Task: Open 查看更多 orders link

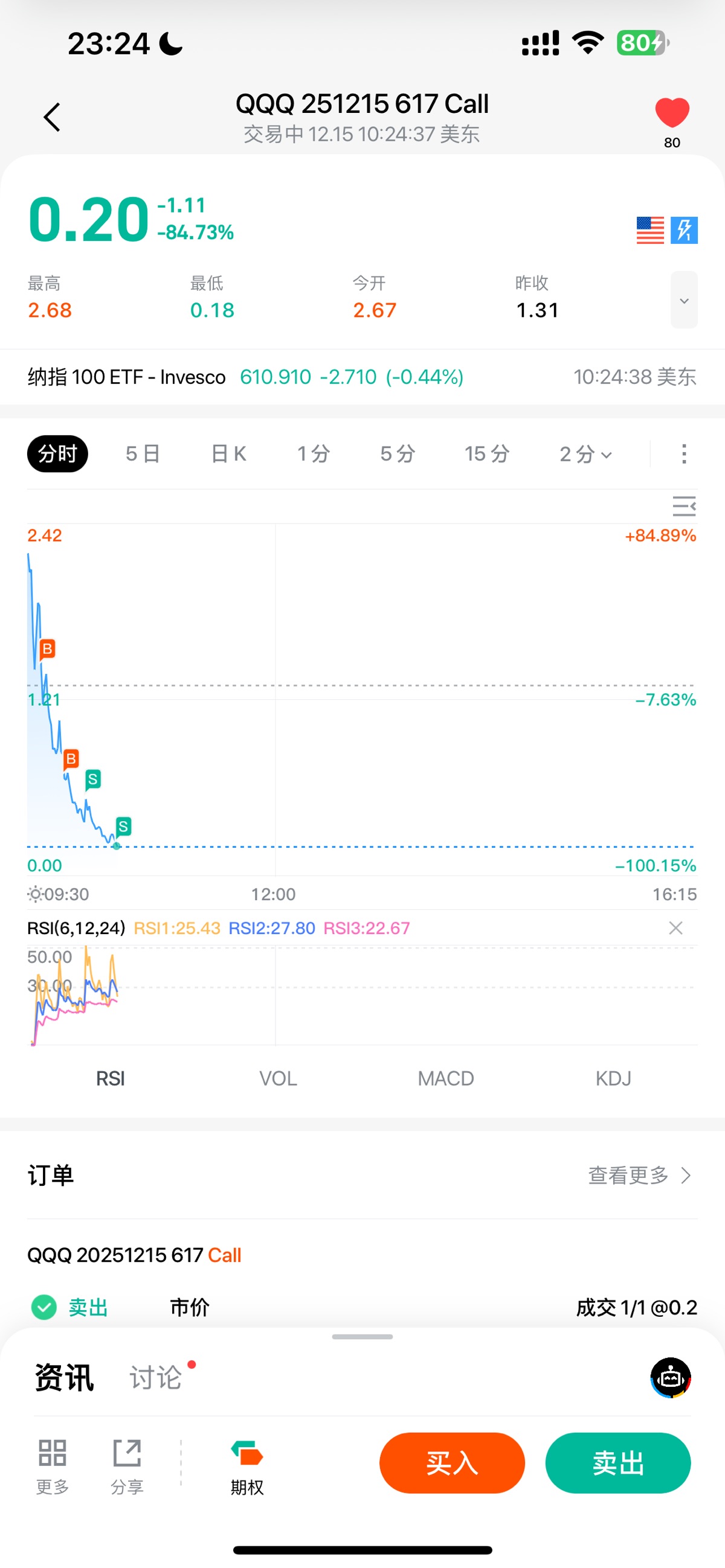Action: 639,1175
